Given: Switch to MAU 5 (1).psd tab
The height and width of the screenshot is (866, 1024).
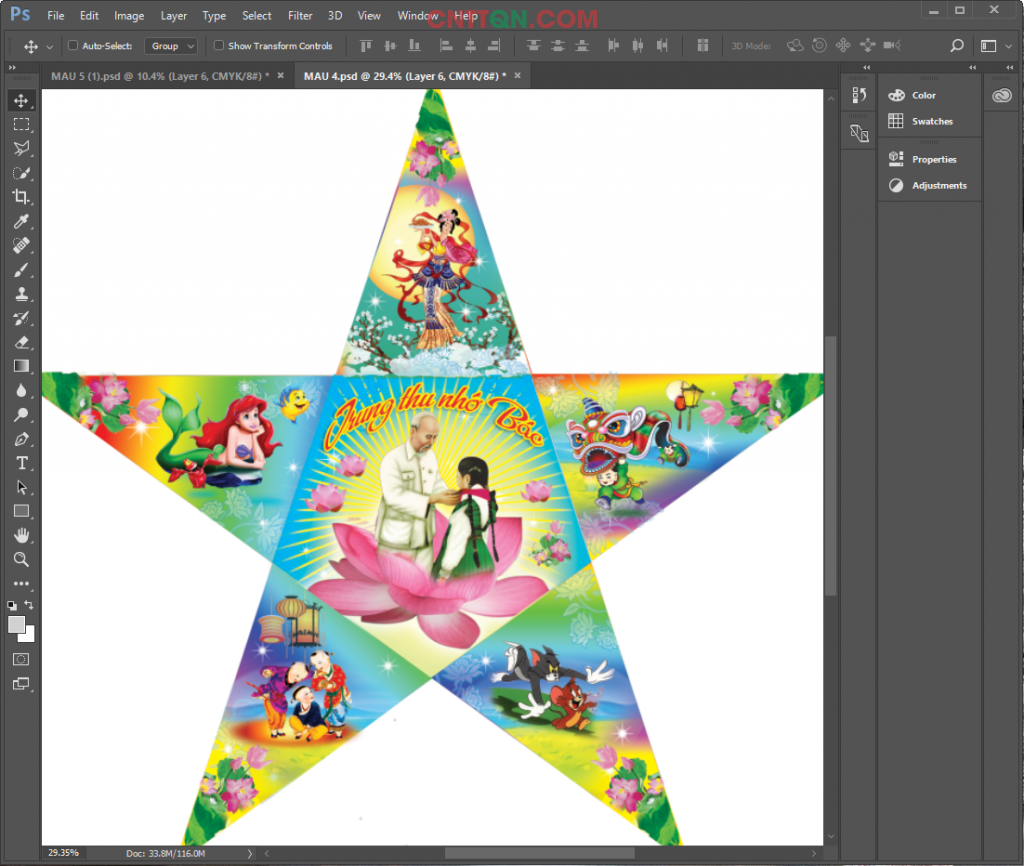Looking at the screenshot, I should (160, 76).
